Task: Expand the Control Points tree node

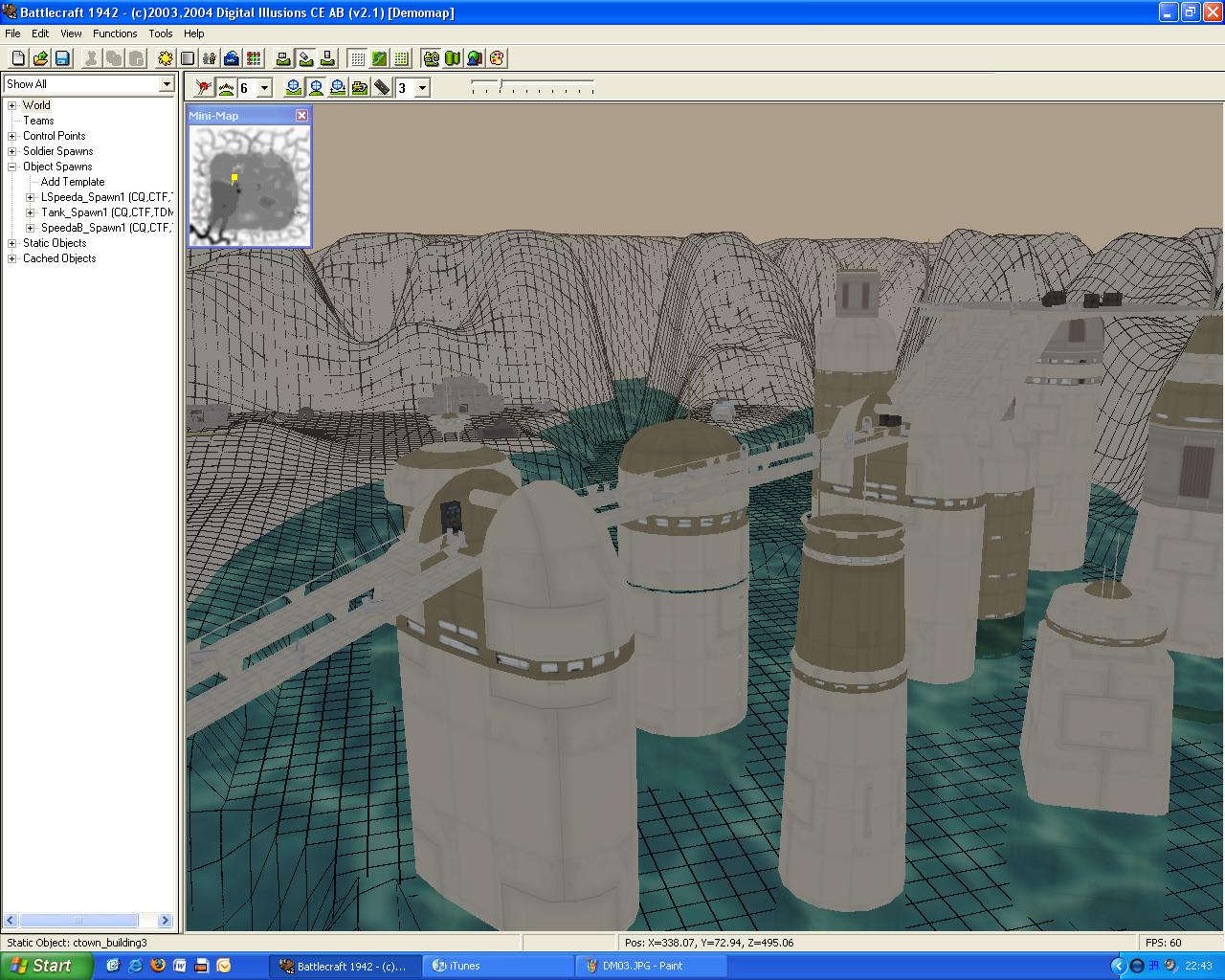Action: pyautogui.click(x=12, y=136)
